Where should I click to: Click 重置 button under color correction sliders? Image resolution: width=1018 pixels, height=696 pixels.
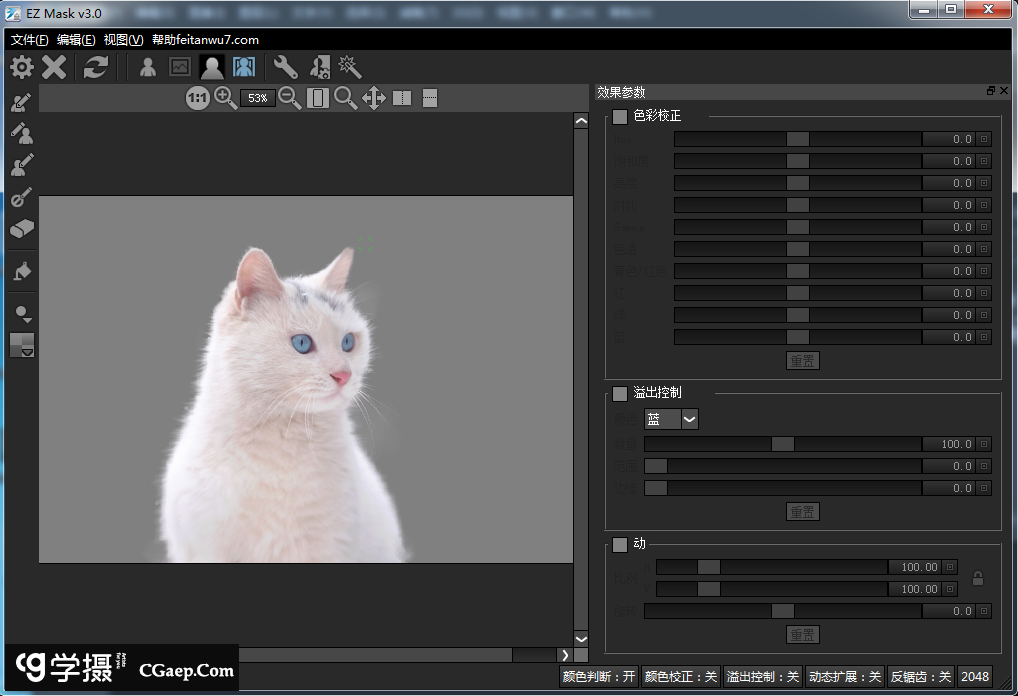coord(802,360)
